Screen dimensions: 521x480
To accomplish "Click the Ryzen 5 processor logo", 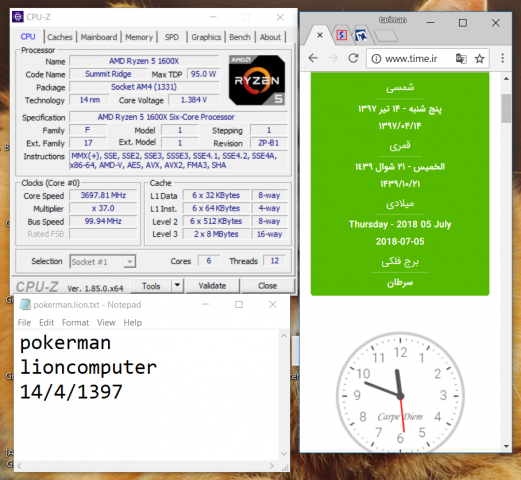I will click(x=257, y=80).
